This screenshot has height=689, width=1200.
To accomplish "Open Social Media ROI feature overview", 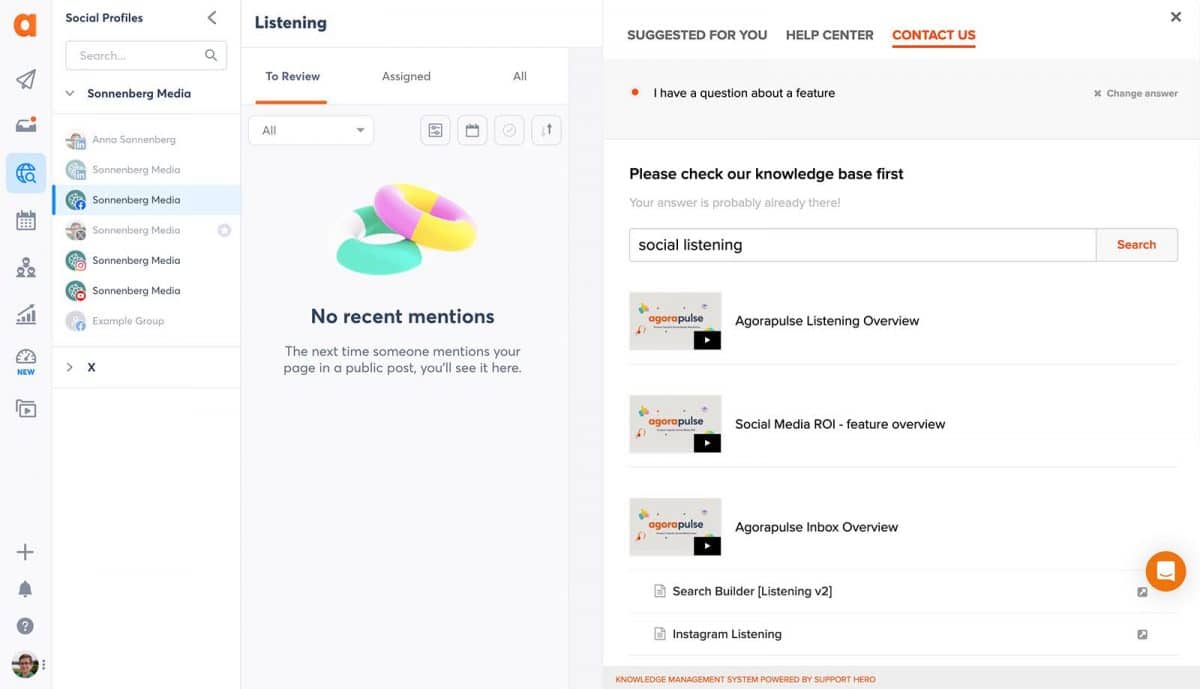I will point(840,424).
